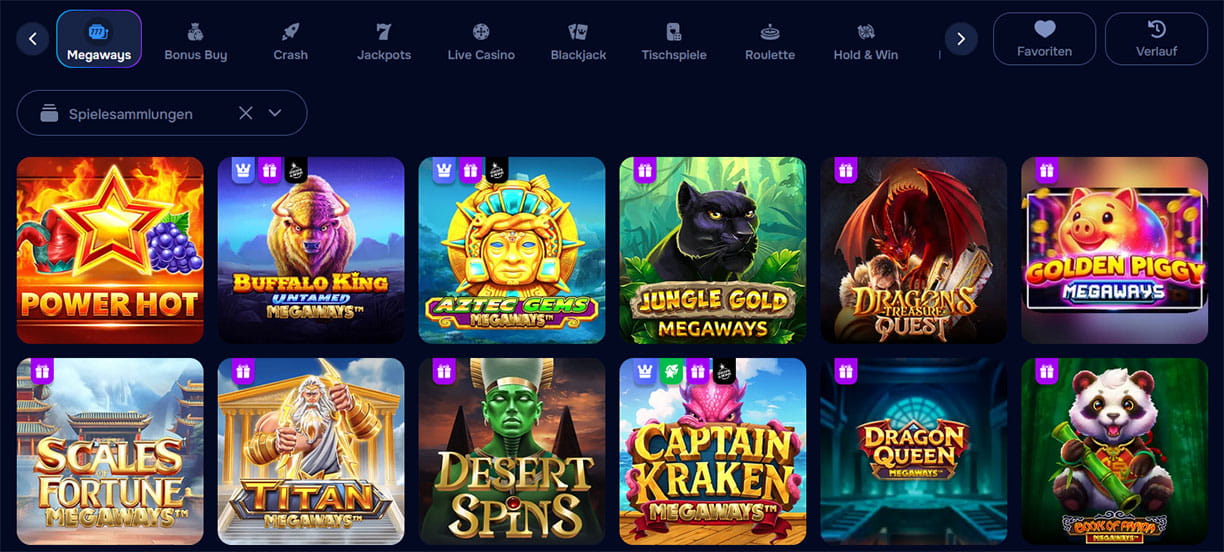Screen dimensions: 1224x552
Task: Click the crown badge on Buffalo King
Action: pos(244,170)
